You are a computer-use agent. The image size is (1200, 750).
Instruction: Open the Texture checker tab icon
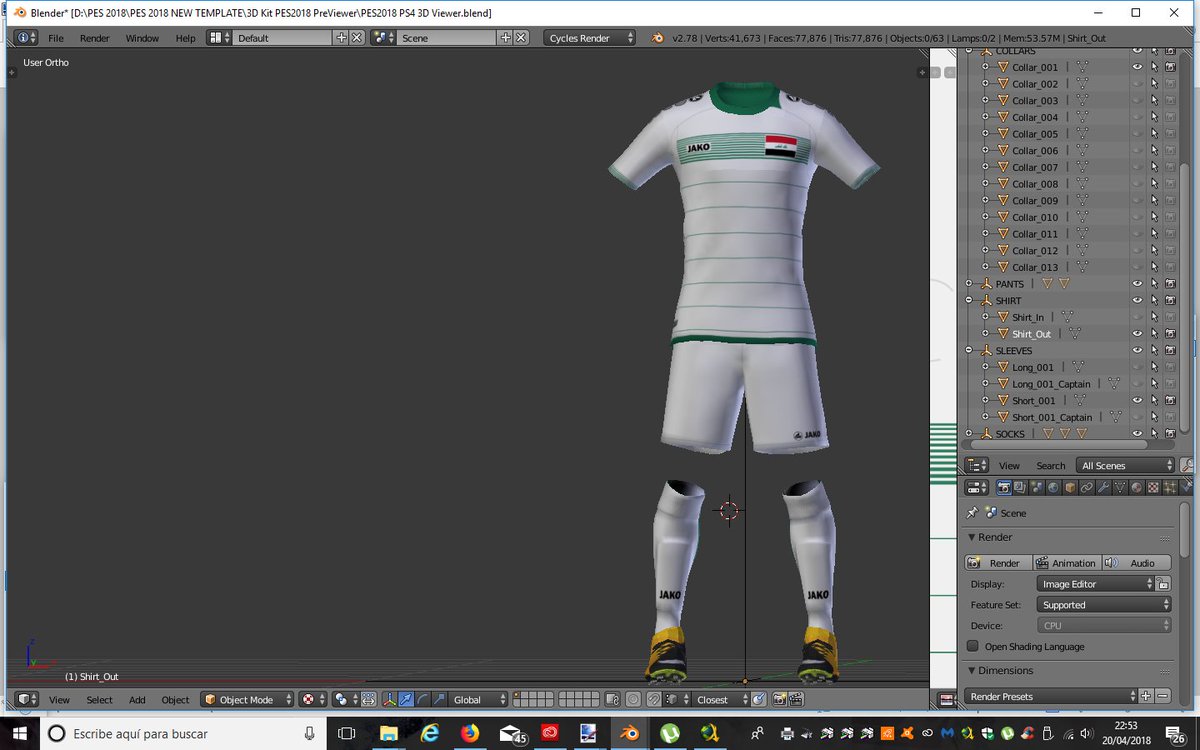[1153, 488]
